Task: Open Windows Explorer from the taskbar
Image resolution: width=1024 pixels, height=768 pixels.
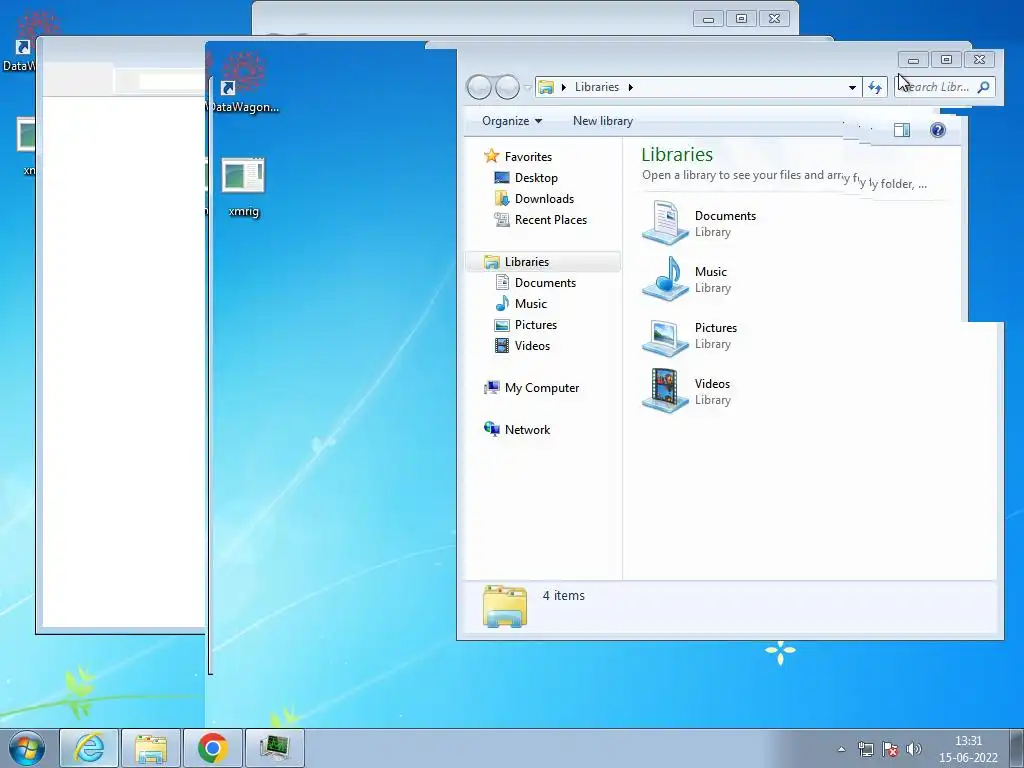Action: pyautogui.click(x=150, y=748)
